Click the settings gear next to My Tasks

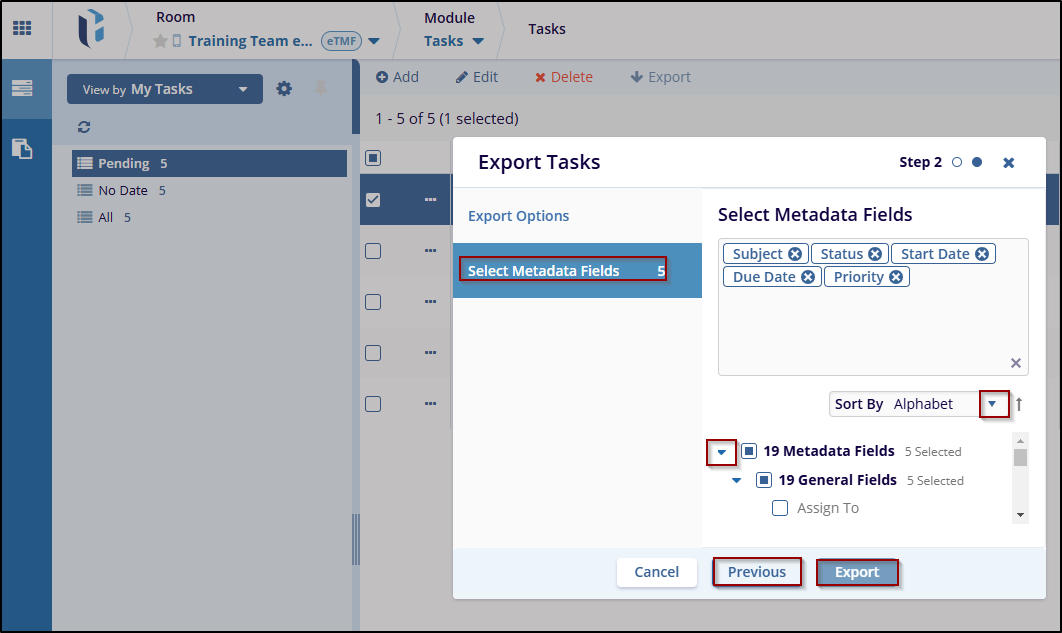coord(284,89)
